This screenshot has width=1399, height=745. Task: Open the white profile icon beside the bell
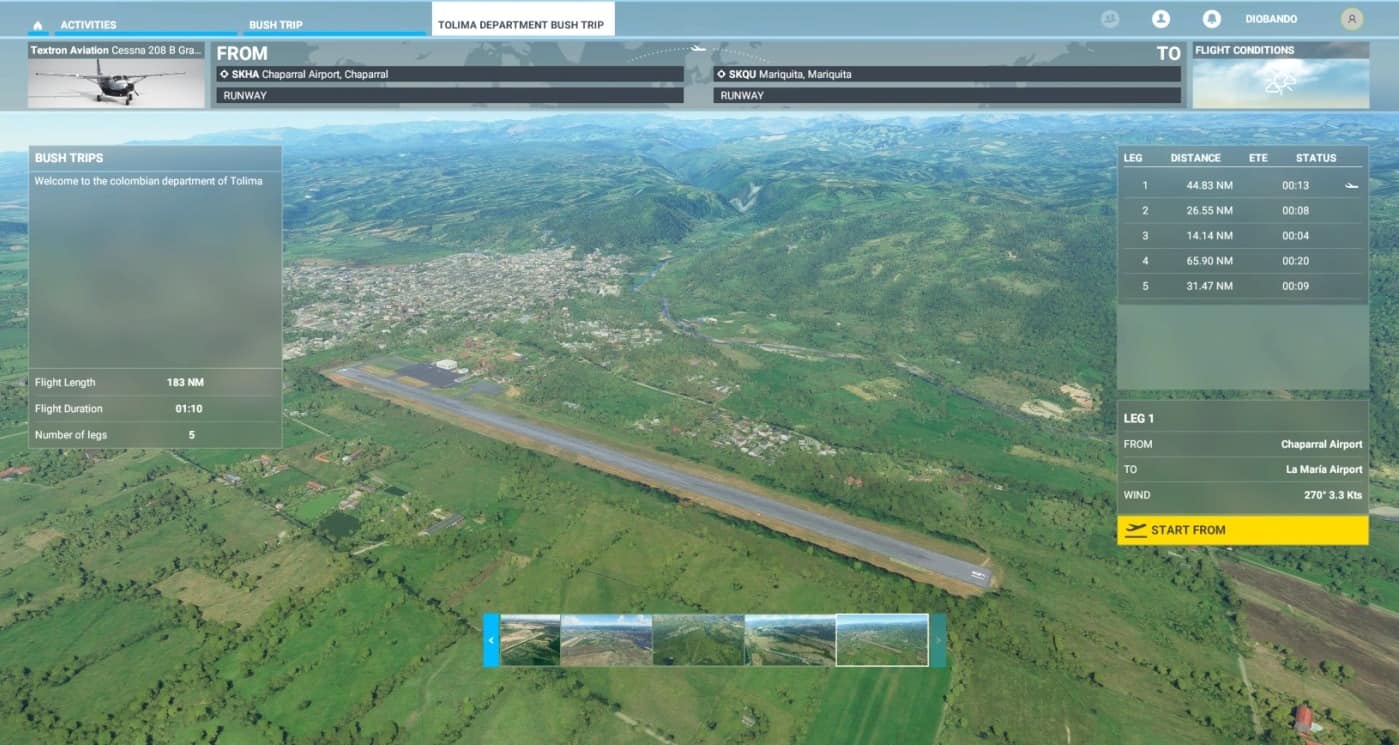point(1160,19)
